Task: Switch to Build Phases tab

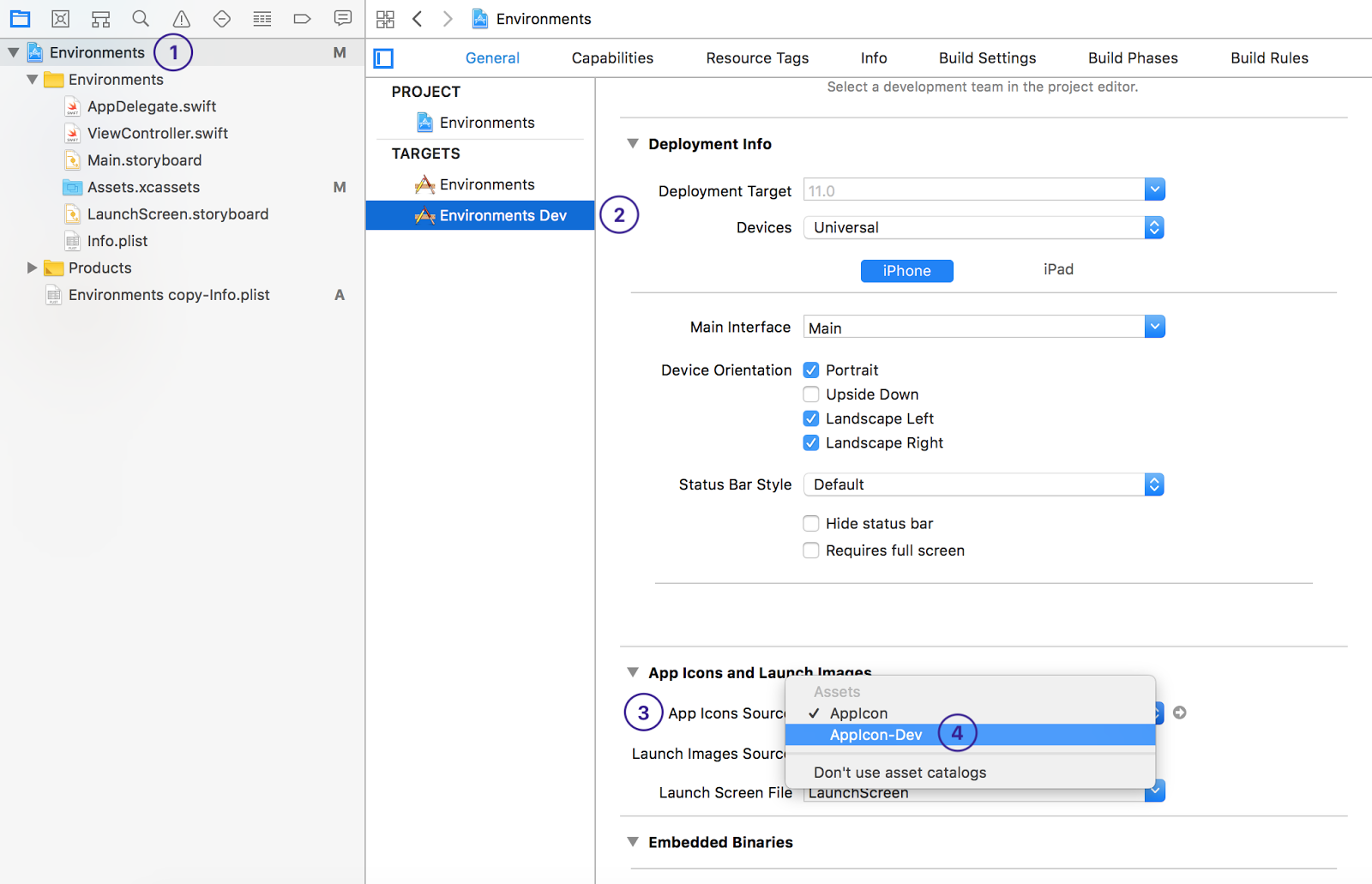Action: tap(1133, 58)
